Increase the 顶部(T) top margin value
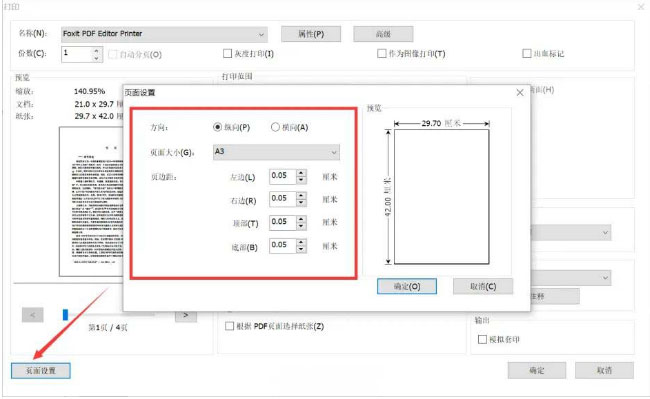Viewport: 650px width, 399px height. coord(302,219)
